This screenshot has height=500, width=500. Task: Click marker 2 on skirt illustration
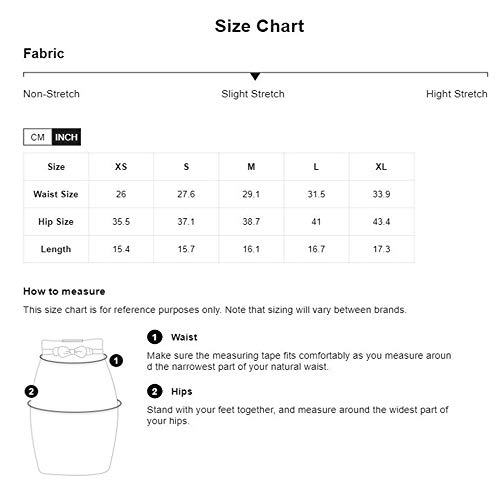pyautogui.click(x=31, y=391)
